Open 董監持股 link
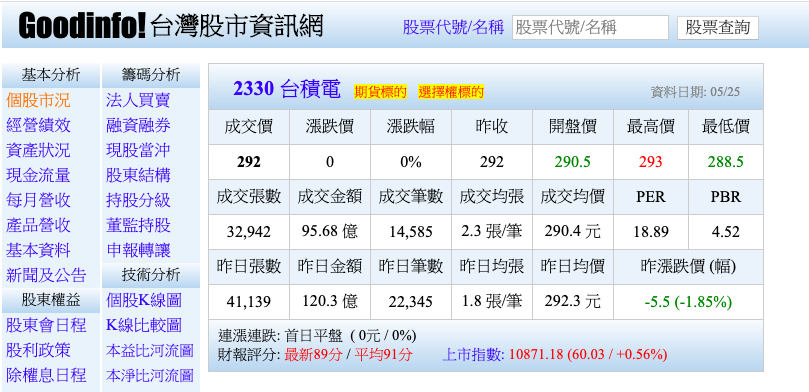Image resolution: width=809 pixels, height=392 pixels. pos(138,225)
